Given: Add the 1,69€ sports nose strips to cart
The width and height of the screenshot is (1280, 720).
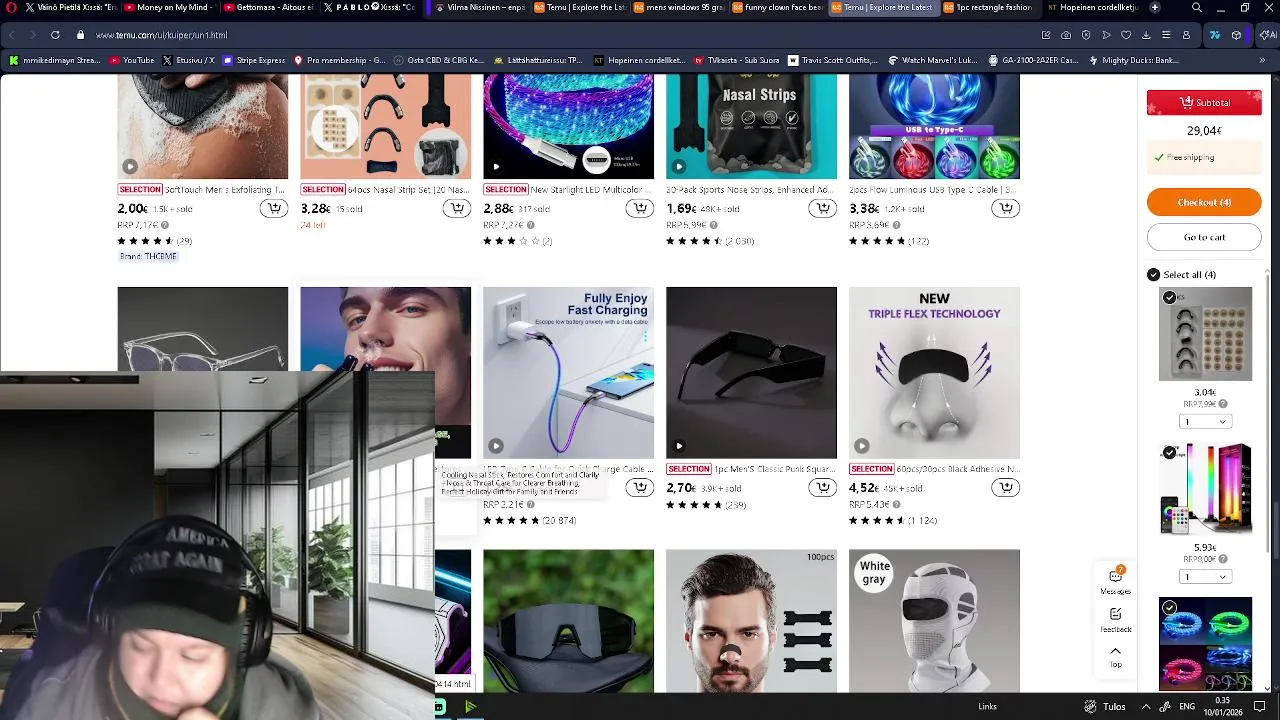Looking at the screenshot, I should (823, 208).
